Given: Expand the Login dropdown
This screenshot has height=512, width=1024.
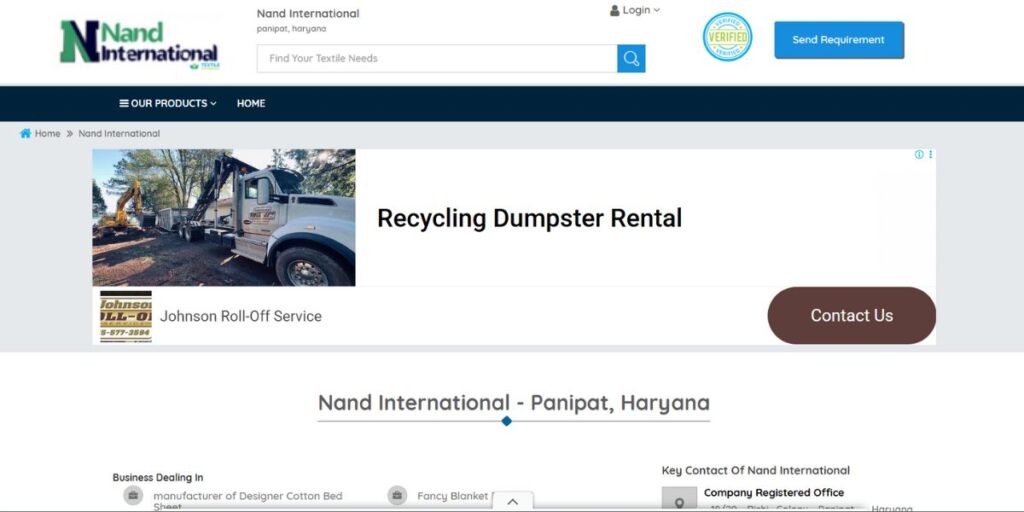Looking at the screenshot, I should [x=635, y=11].
